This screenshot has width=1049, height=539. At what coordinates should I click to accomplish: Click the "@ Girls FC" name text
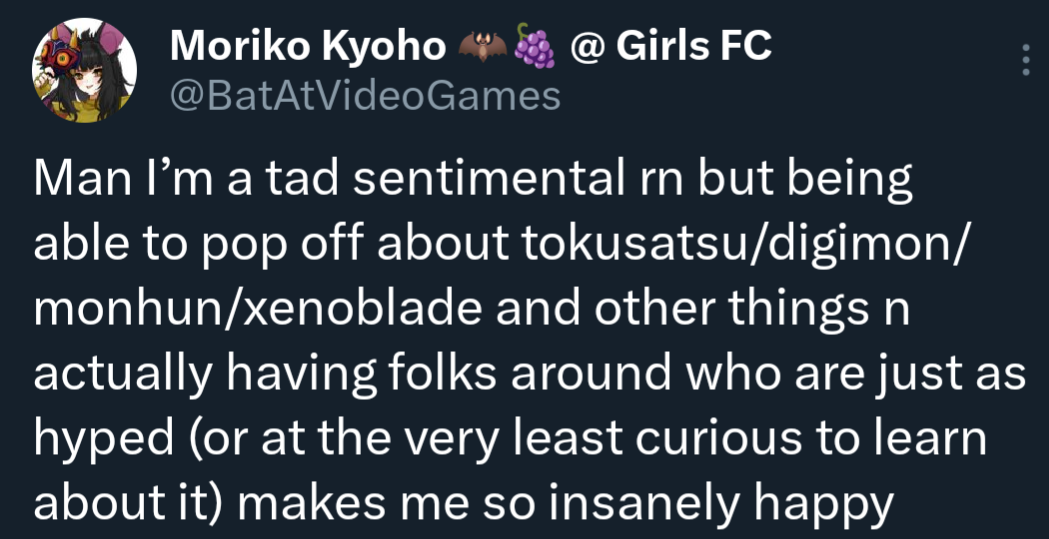coord(670,45)
